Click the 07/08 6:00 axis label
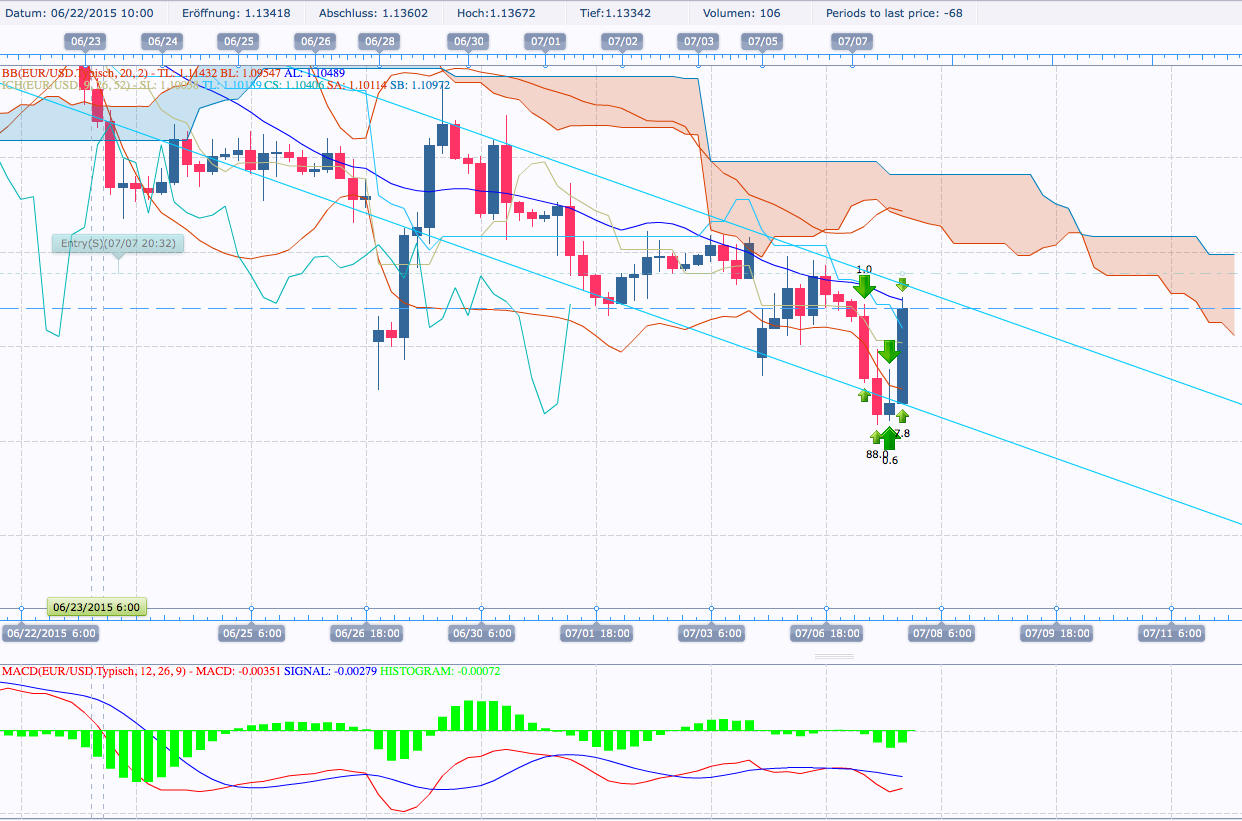 tap(941, 633)
